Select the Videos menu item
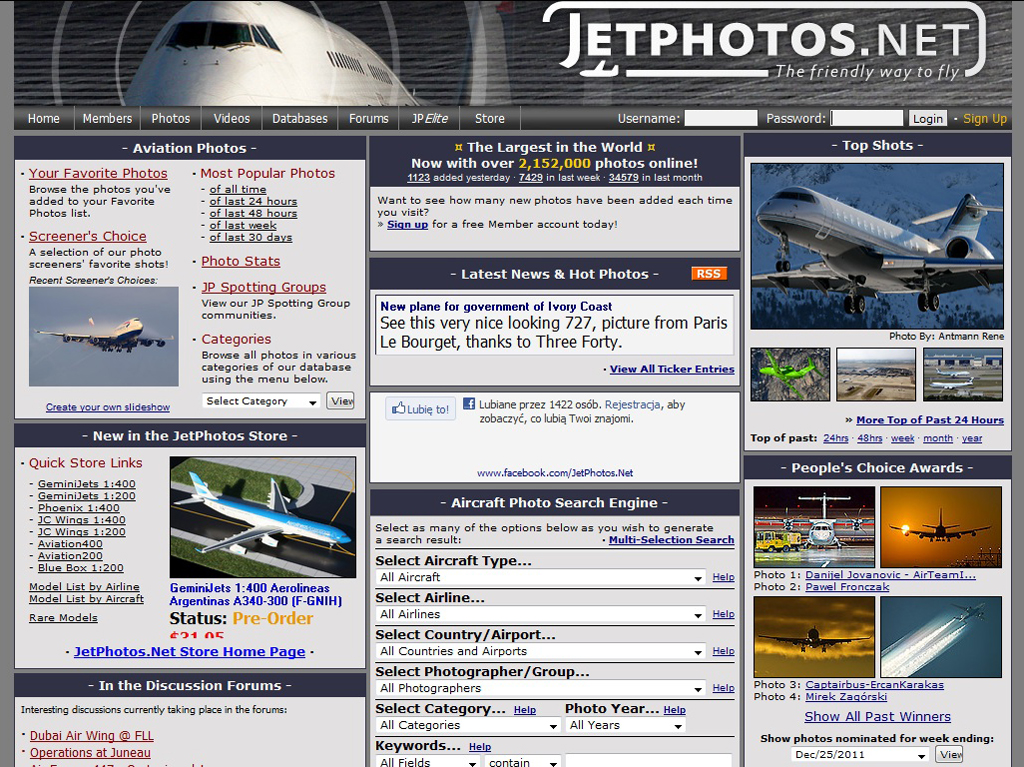This screenshot has height=767, width=1024. pyautogui.click(x=232, y=118)
